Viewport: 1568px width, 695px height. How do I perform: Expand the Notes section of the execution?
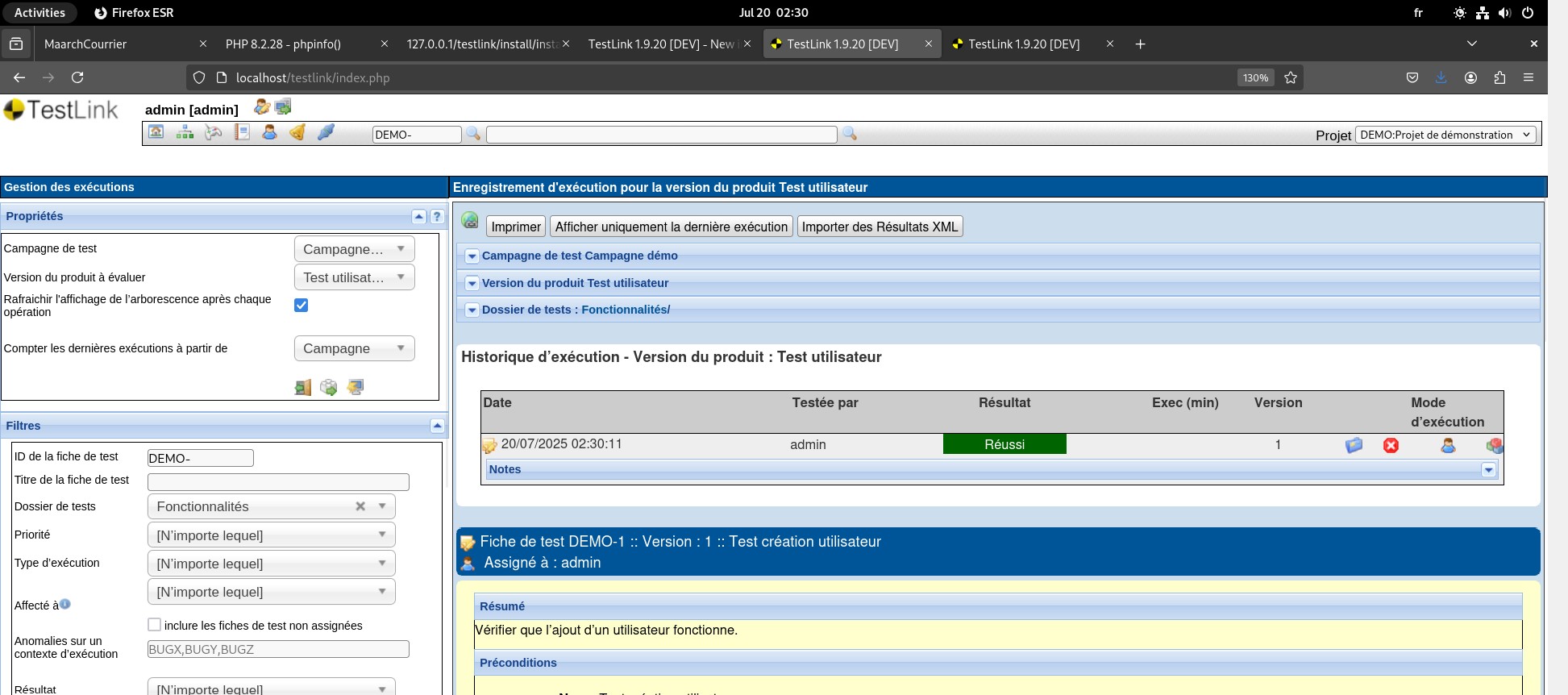[1488, 470]
